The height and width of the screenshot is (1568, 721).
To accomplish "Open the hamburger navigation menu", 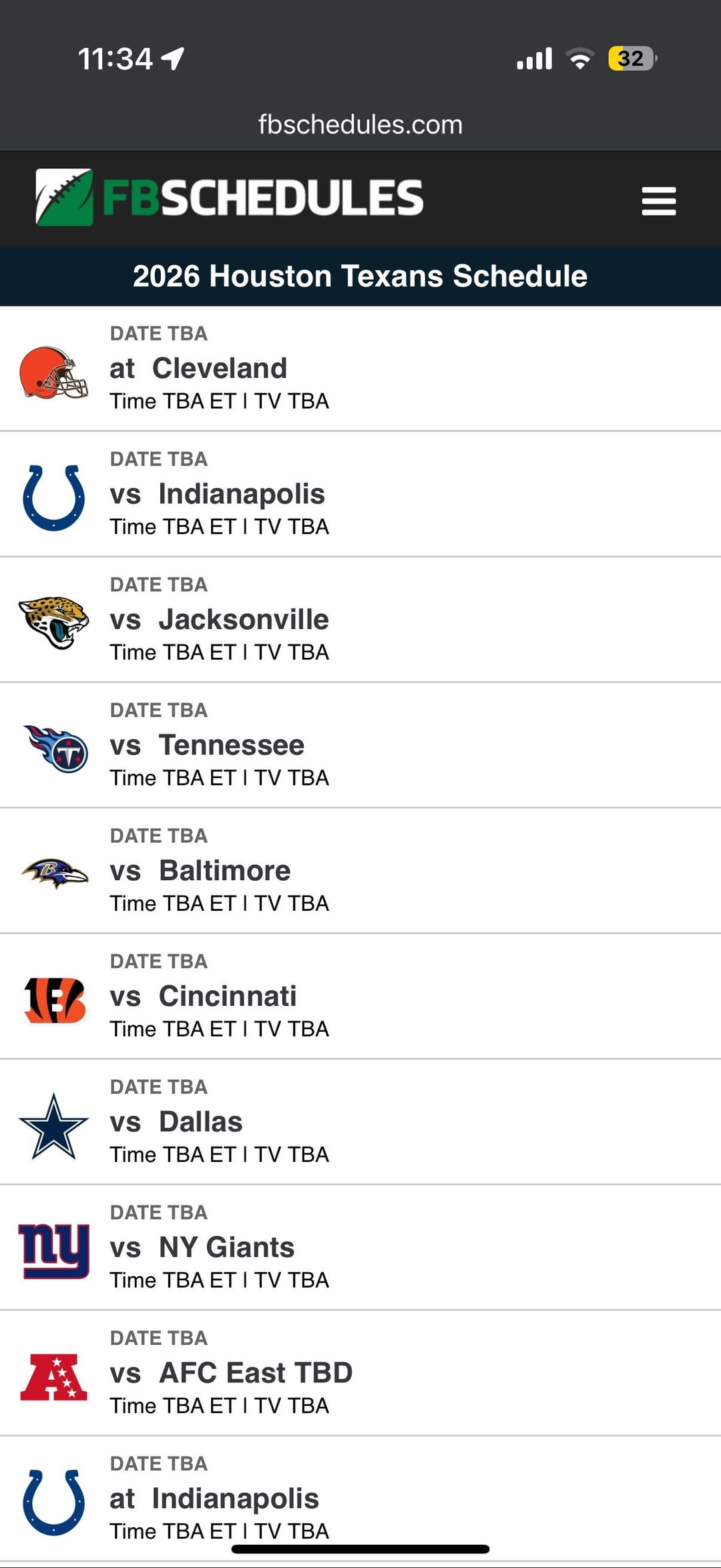I will pos(658,200).
